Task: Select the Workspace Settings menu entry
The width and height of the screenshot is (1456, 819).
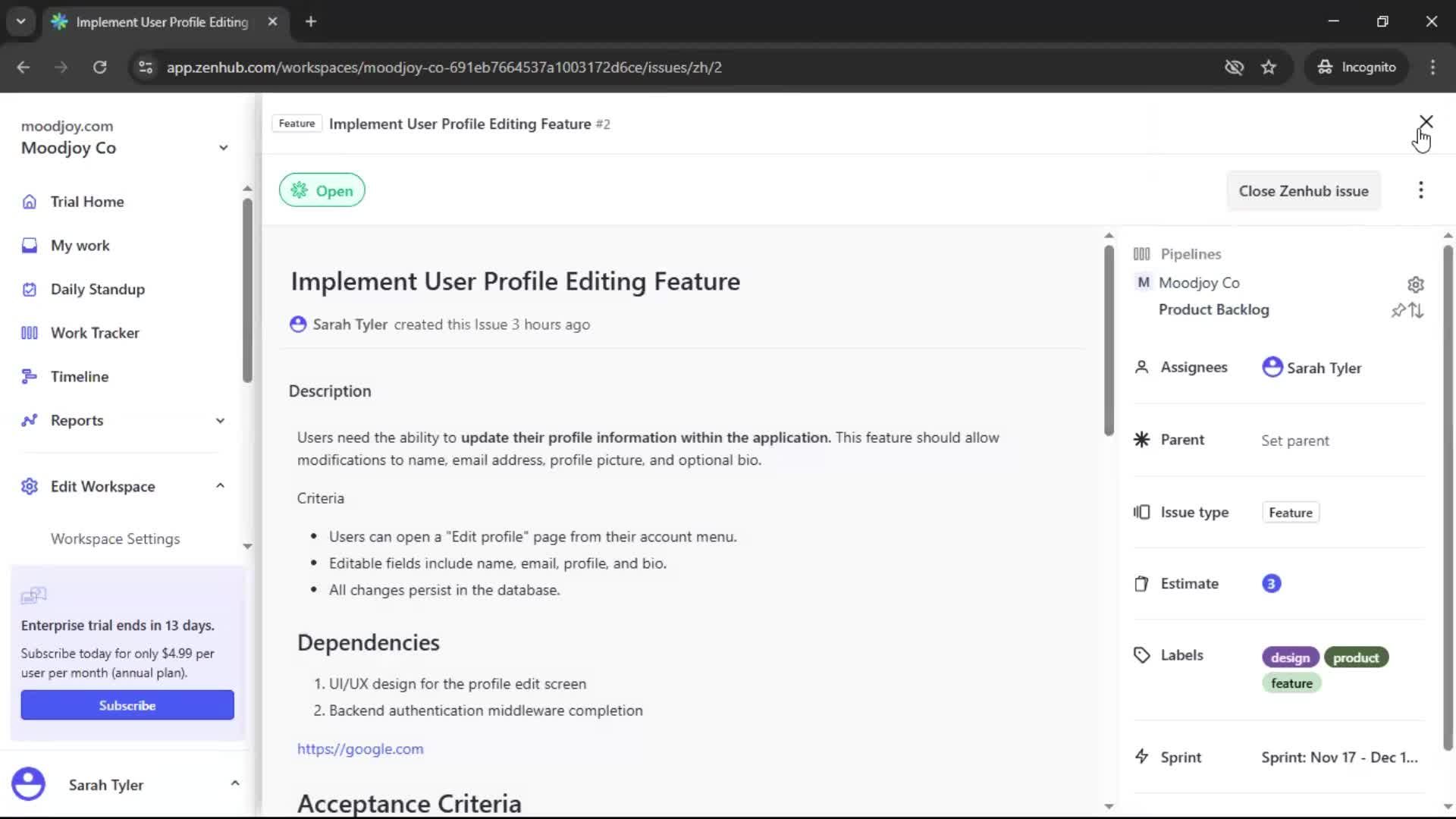Action: pos(115,539)
